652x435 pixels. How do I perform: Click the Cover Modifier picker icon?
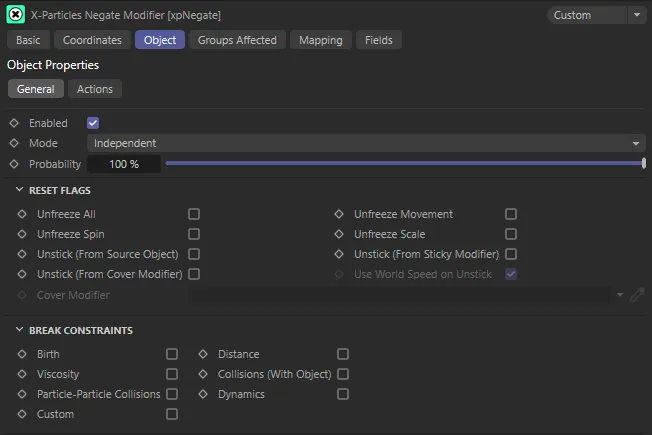637,295
